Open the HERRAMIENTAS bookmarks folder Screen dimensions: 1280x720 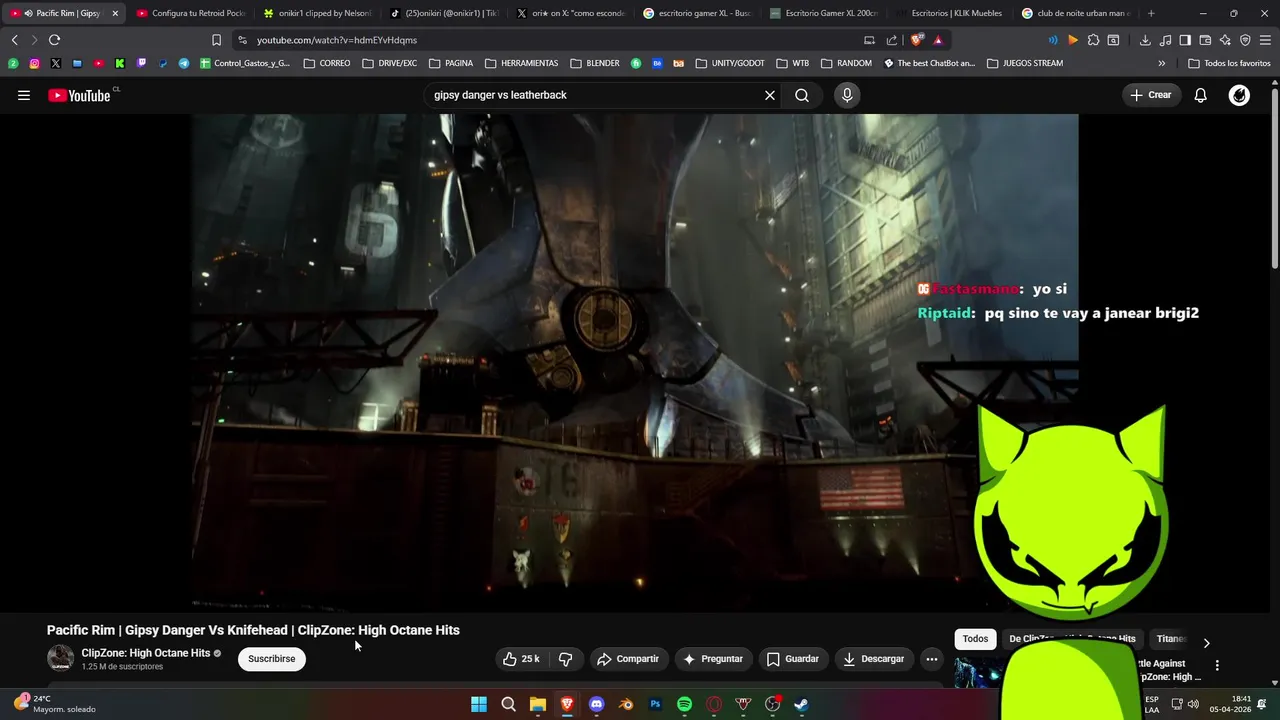522,63
